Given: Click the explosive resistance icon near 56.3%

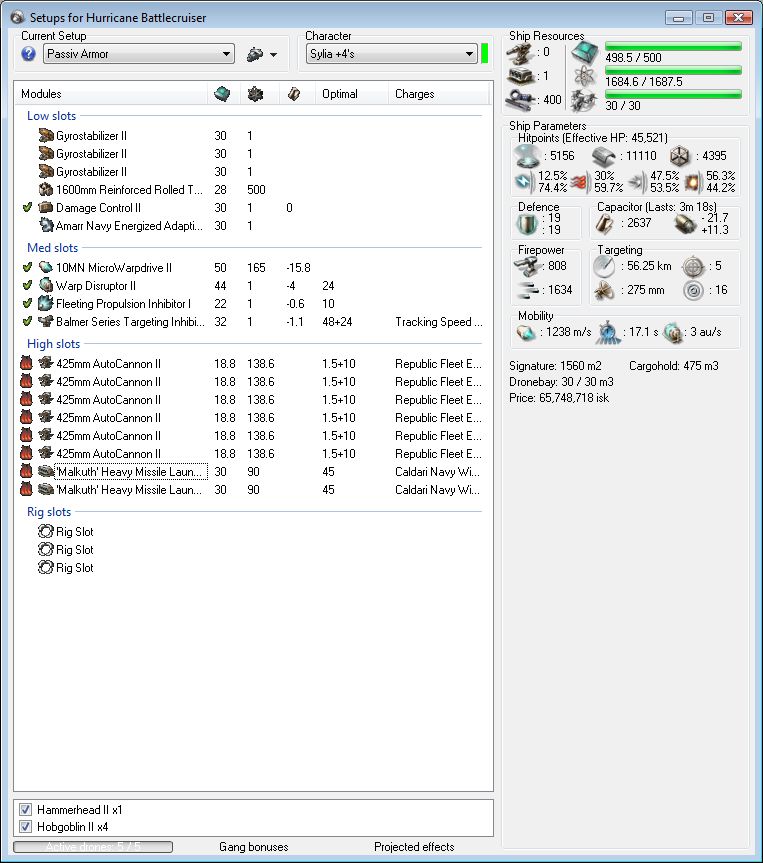Looking at the screenshot, I should pos(694,182).
